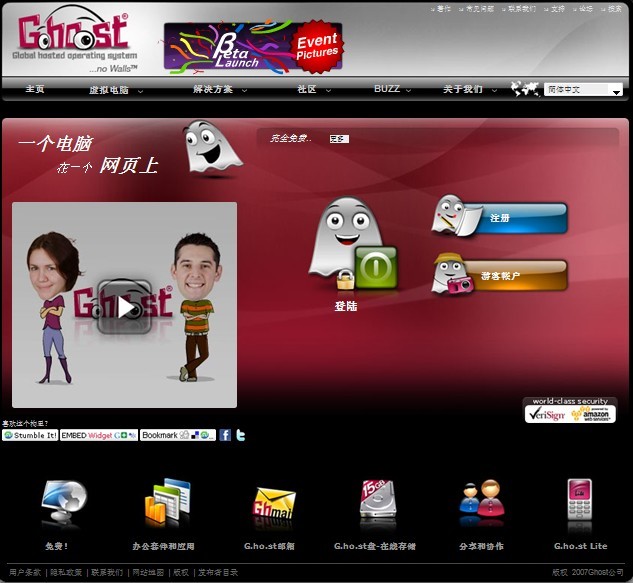Open the BUZZ menu item
Viewport: 633px width, 583px height.
tap(387, 89)
